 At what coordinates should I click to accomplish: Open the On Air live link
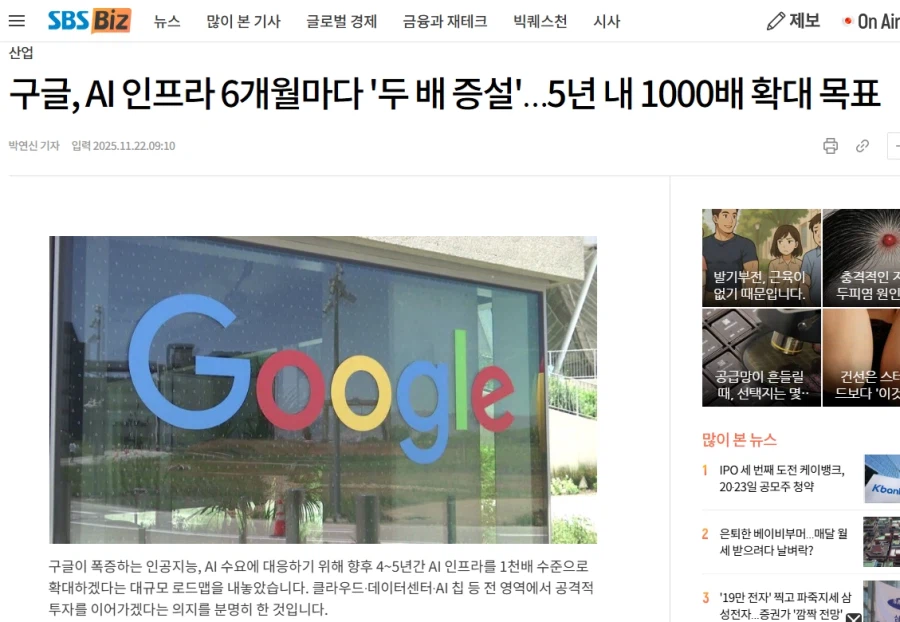(x=871, y=21)
